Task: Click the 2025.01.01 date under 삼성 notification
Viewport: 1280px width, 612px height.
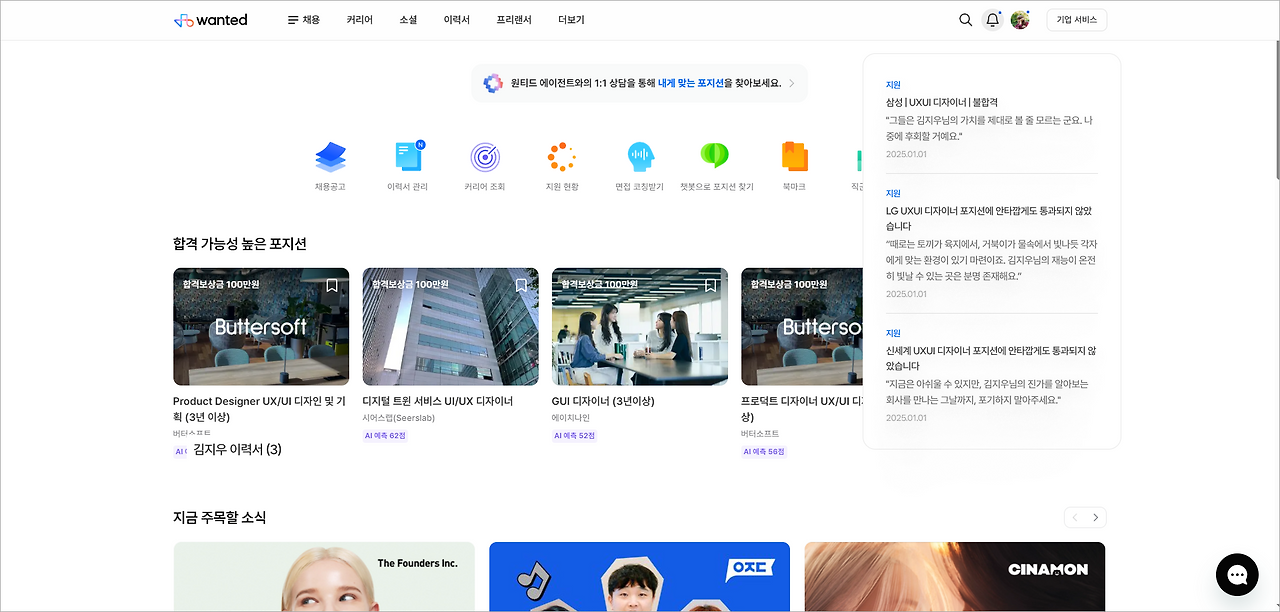Action: coord(906,154)
